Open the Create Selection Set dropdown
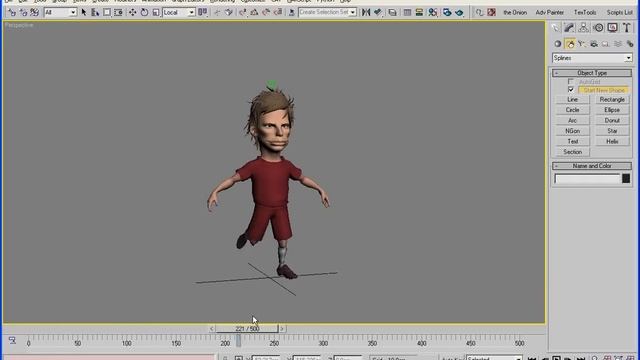 click(x=328, y=12)
